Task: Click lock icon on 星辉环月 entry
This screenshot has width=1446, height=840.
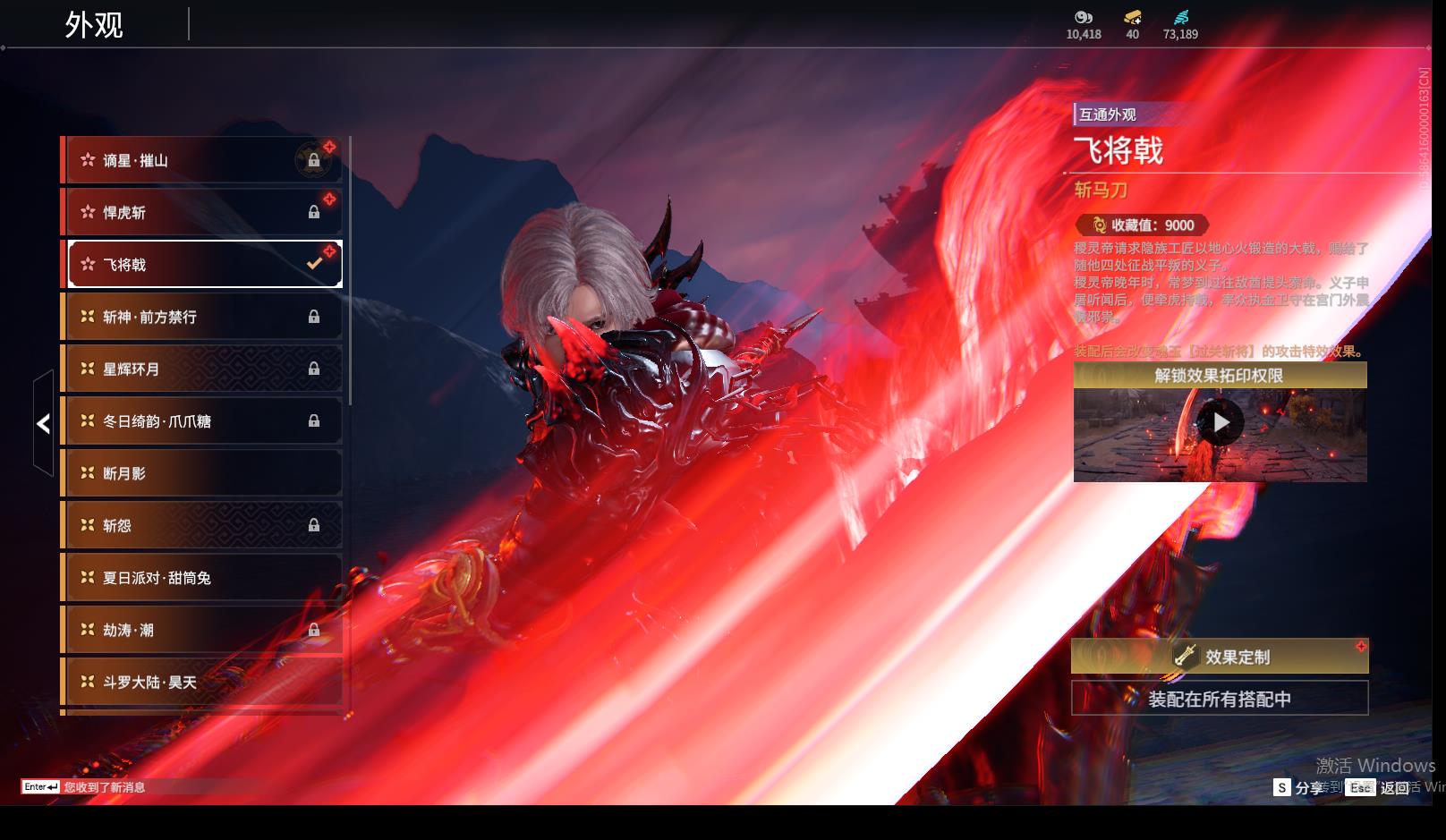Action: tap(313, 369)
